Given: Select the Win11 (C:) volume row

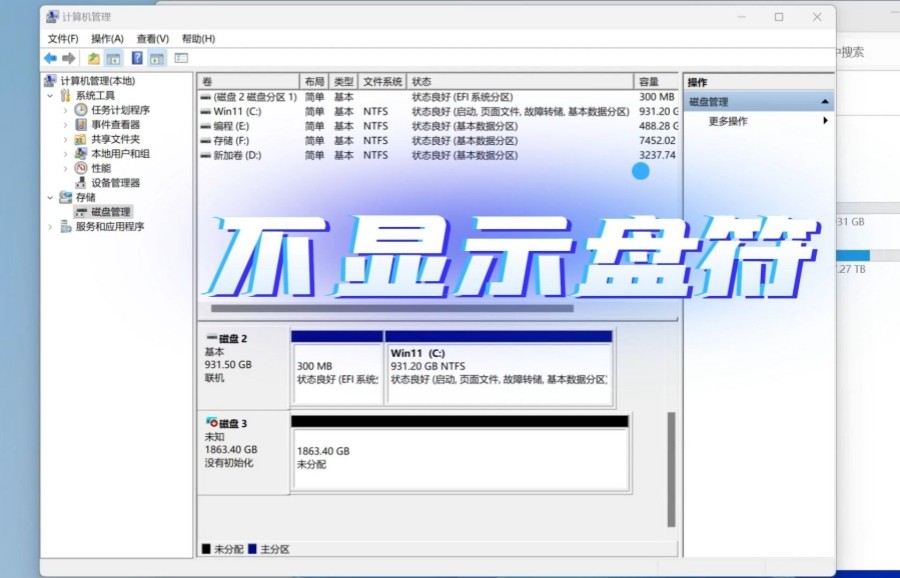Looking at the screenshot, I should 438,111.
